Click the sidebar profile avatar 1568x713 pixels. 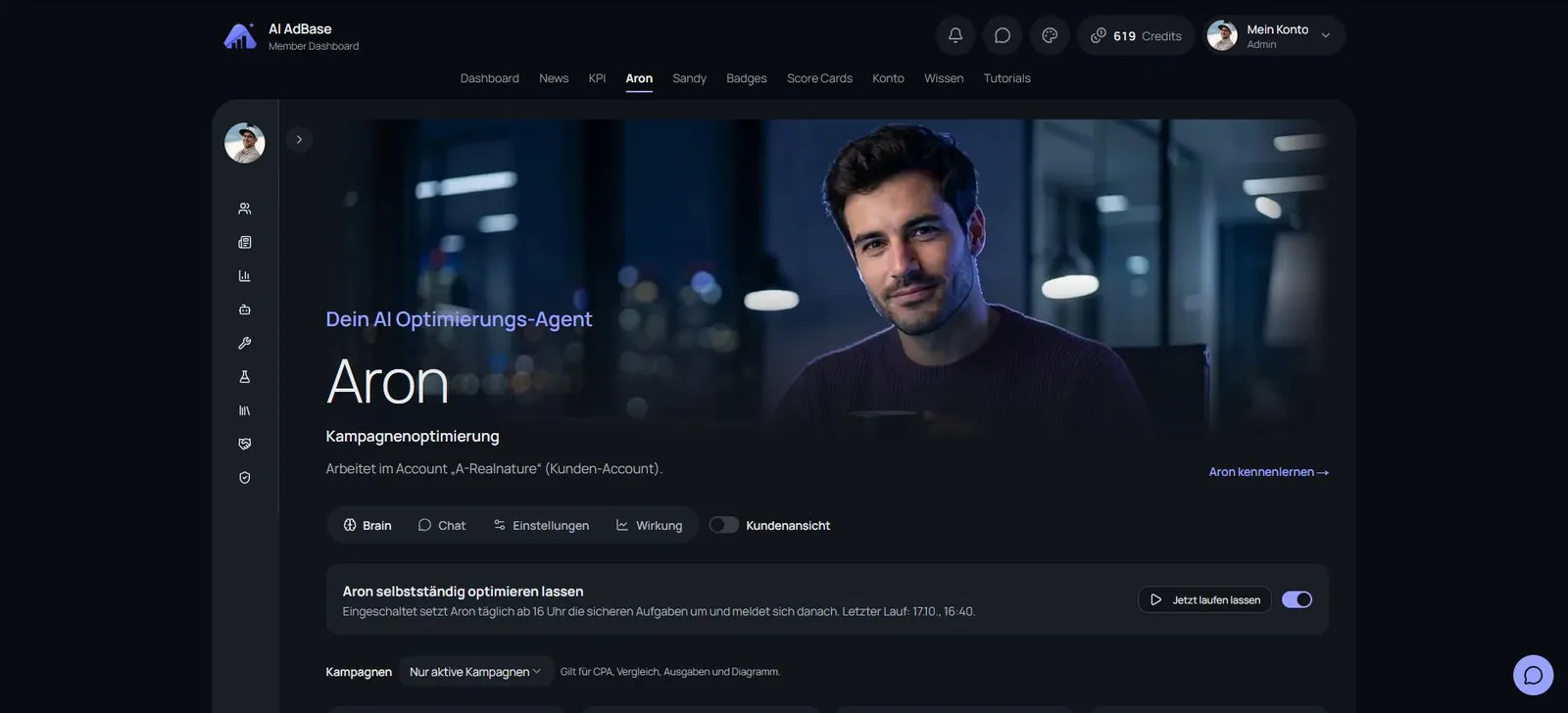[245, 143]
